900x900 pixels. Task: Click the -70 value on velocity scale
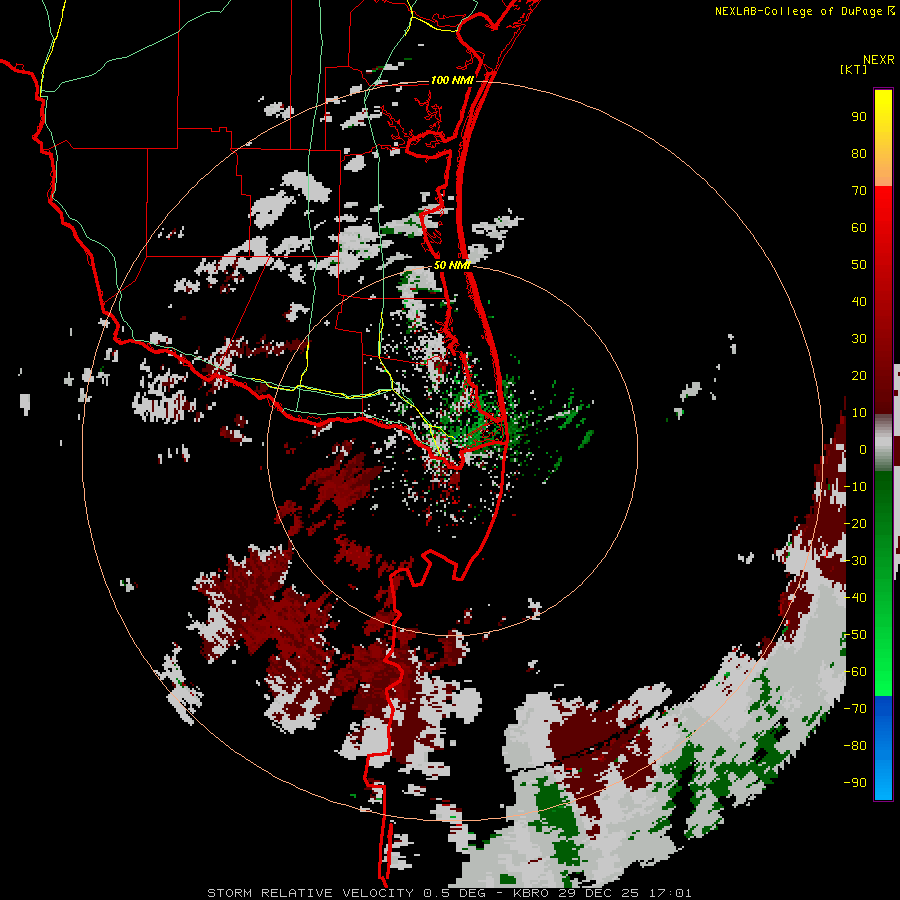(x=855, y=709)
